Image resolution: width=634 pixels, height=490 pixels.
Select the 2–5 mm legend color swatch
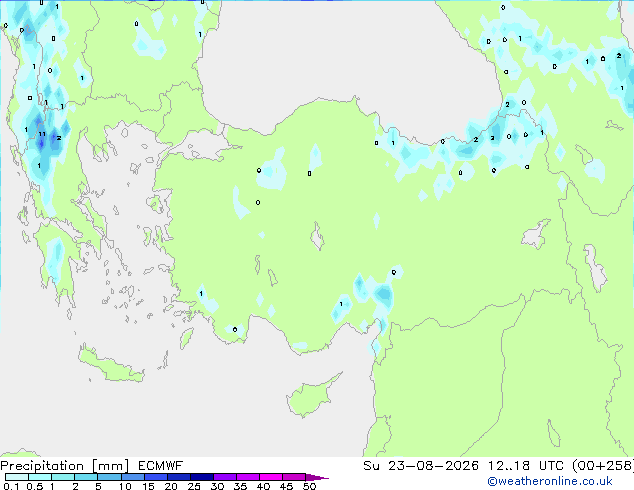(86, 477)
